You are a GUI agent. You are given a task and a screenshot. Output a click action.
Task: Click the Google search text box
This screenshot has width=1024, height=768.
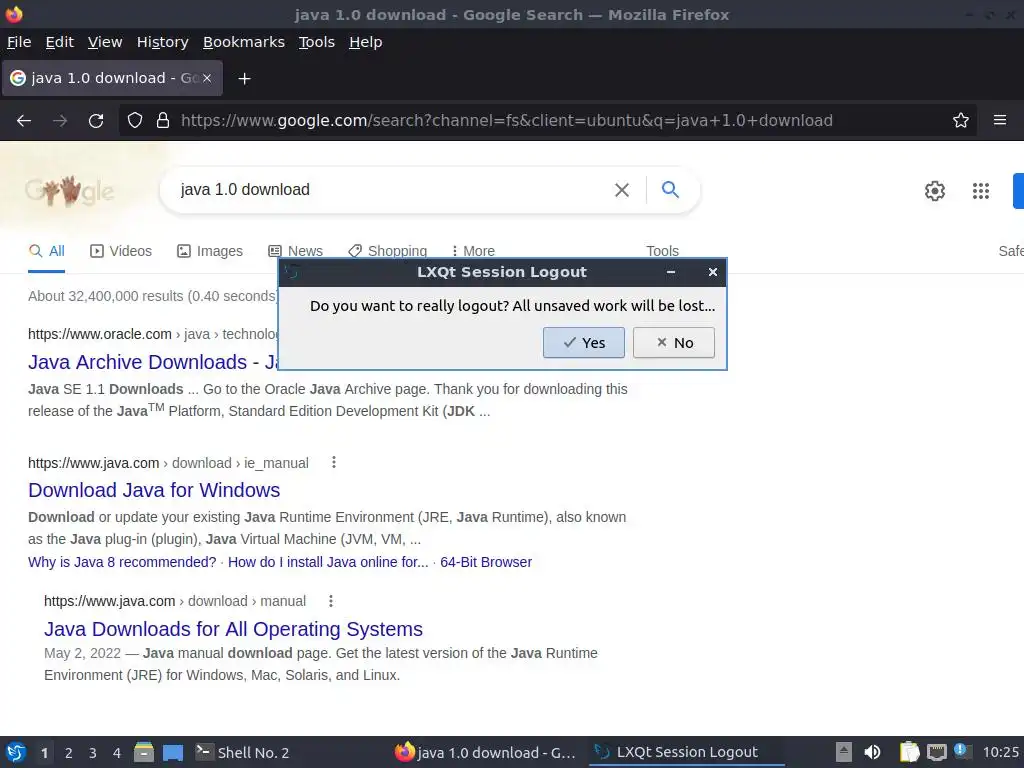391,189
